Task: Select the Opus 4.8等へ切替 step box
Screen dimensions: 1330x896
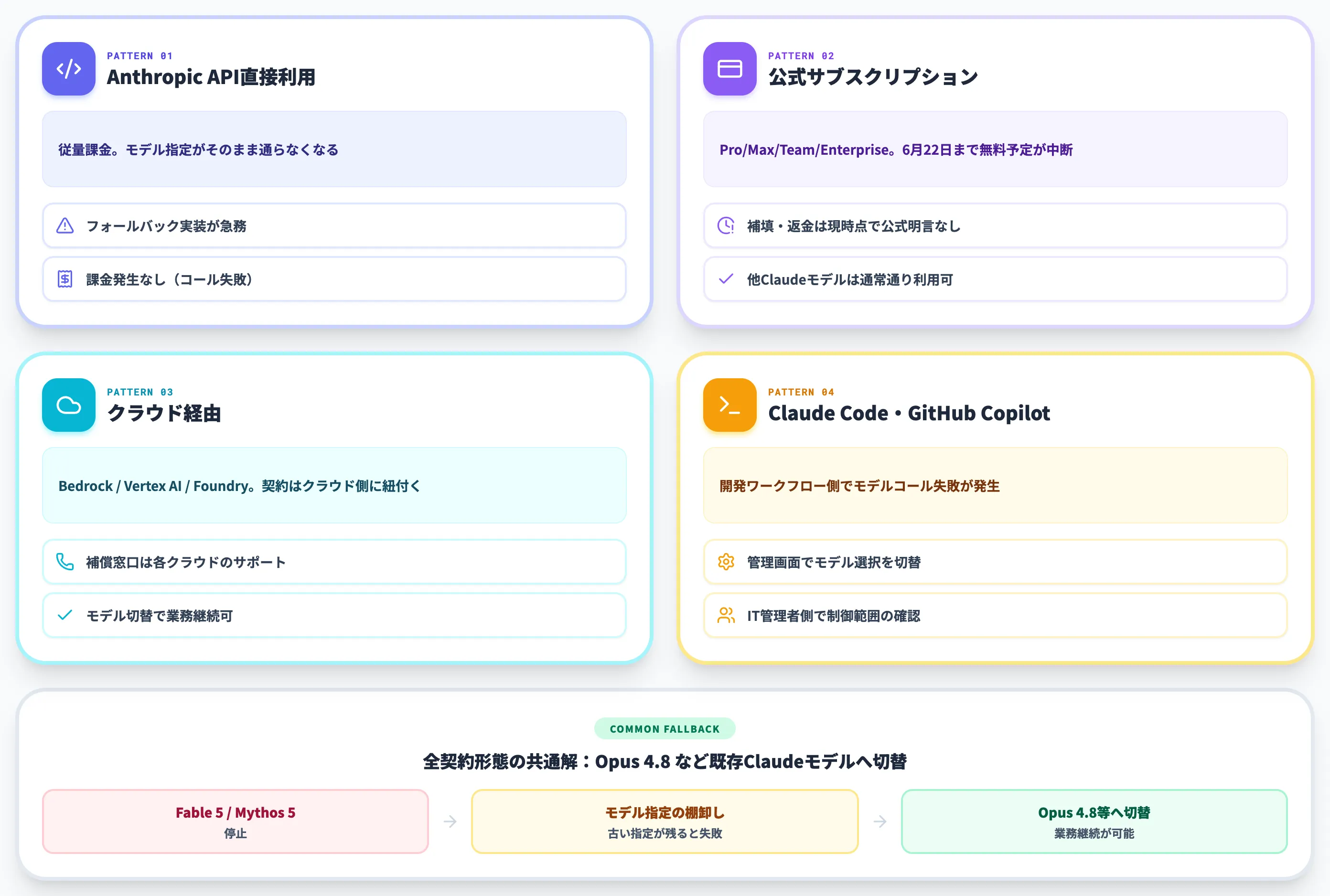Action: point(1094,821)
